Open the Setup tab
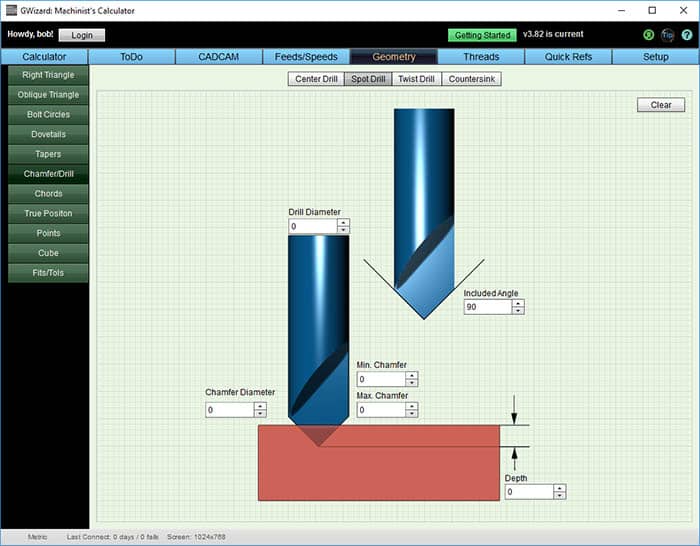Viewport: 700px width, 546px height. pos(655,57)
